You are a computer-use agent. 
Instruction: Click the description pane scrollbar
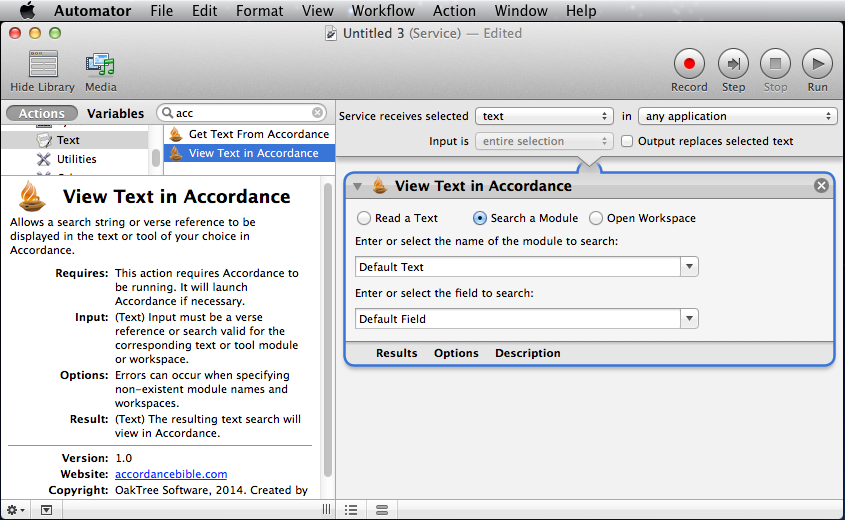tap(328, 330)
